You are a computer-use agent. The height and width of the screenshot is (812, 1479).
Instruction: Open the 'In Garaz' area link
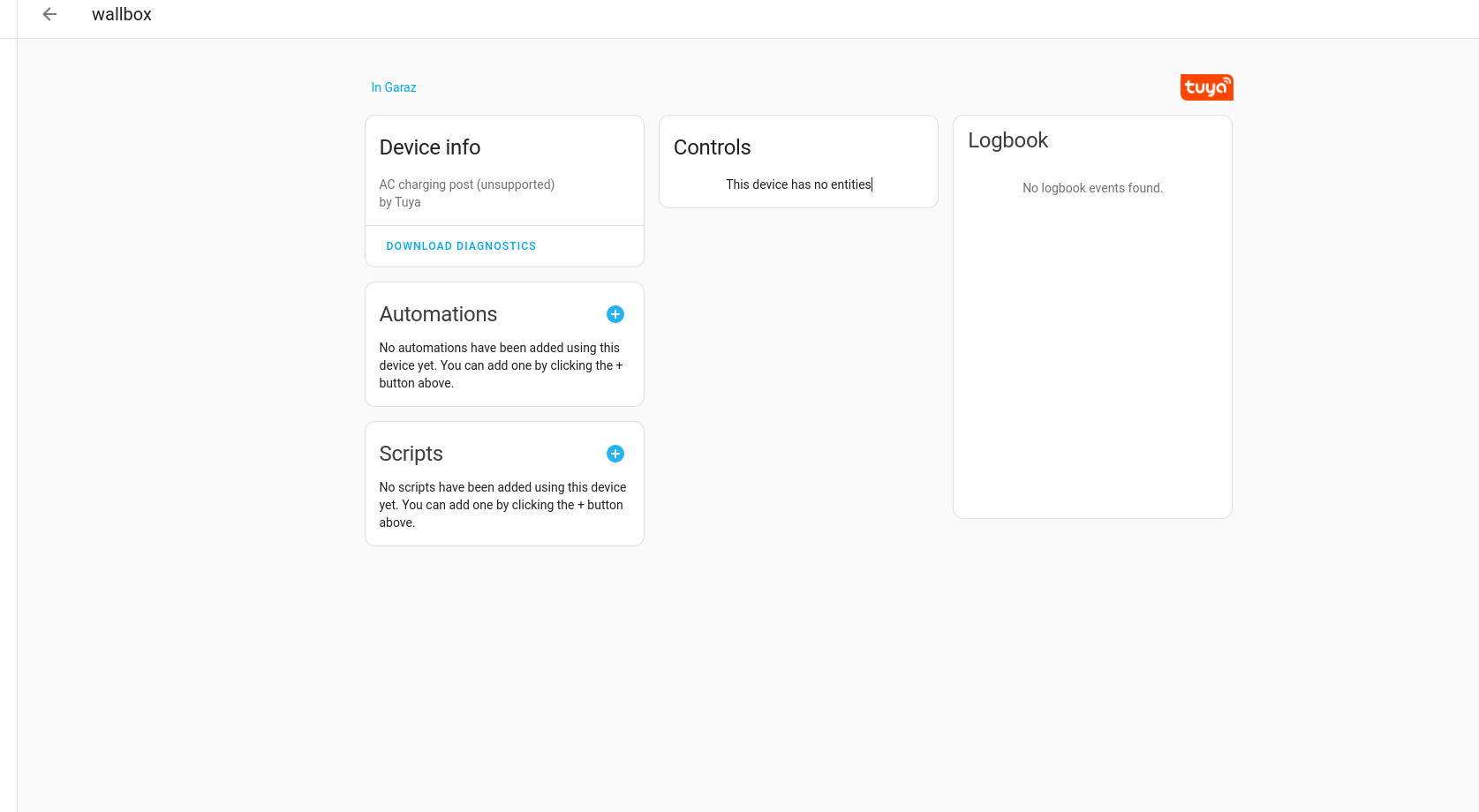pyautogui.click(x=393, y=86)
